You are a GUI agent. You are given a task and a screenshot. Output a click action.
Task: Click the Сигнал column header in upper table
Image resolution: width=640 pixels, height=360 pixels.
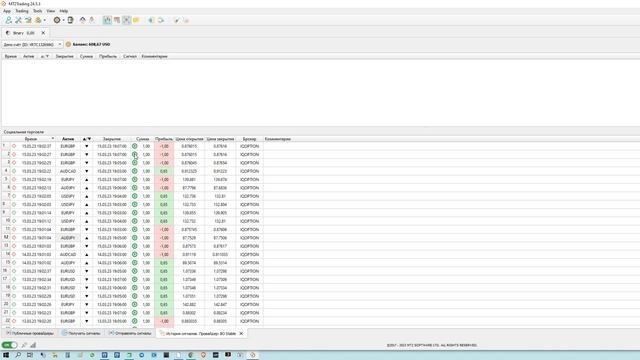pyautogui.click(x=130, y=56)
